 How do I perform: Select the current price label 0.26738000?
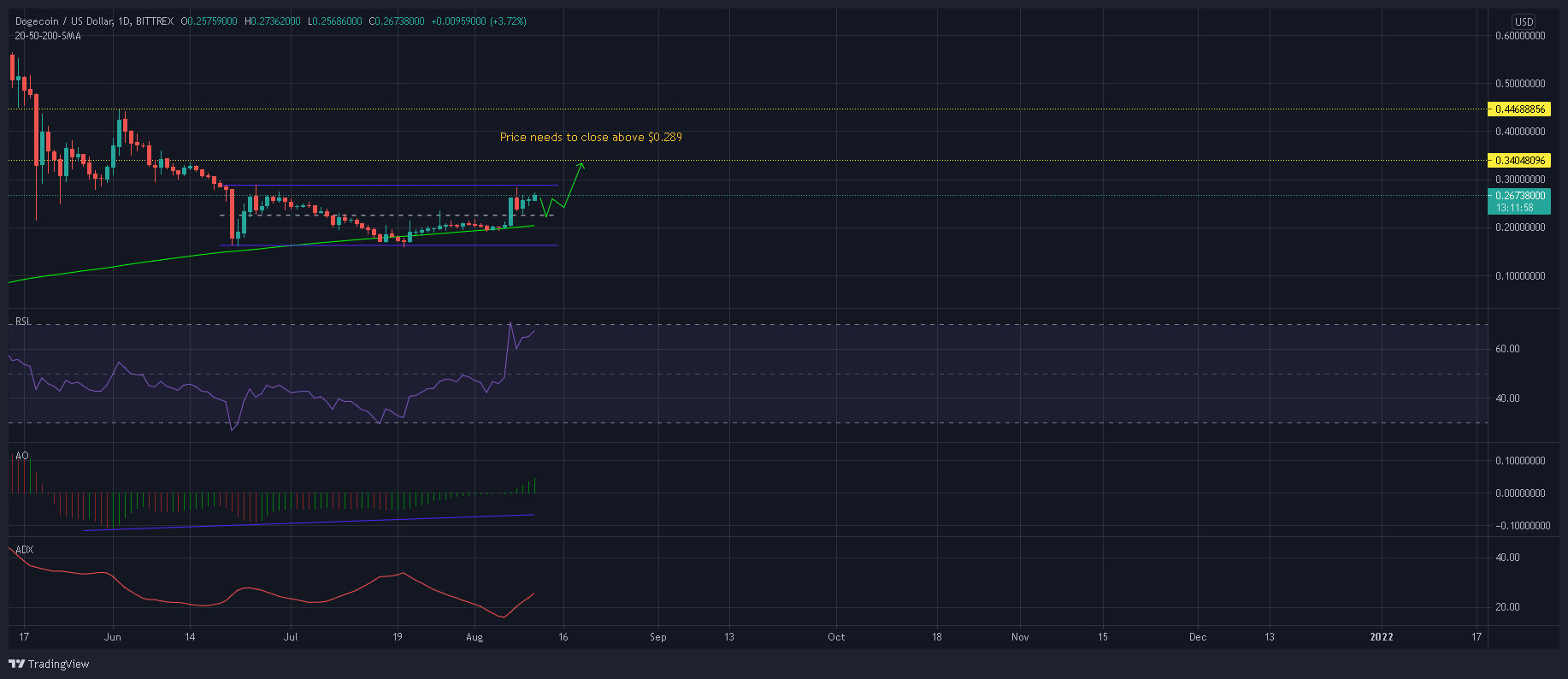click(1520, 196)
